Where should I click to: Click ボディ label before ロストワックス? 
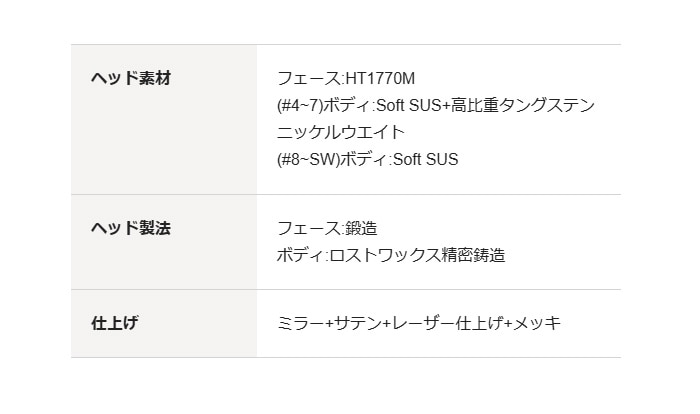pos(299,255)
